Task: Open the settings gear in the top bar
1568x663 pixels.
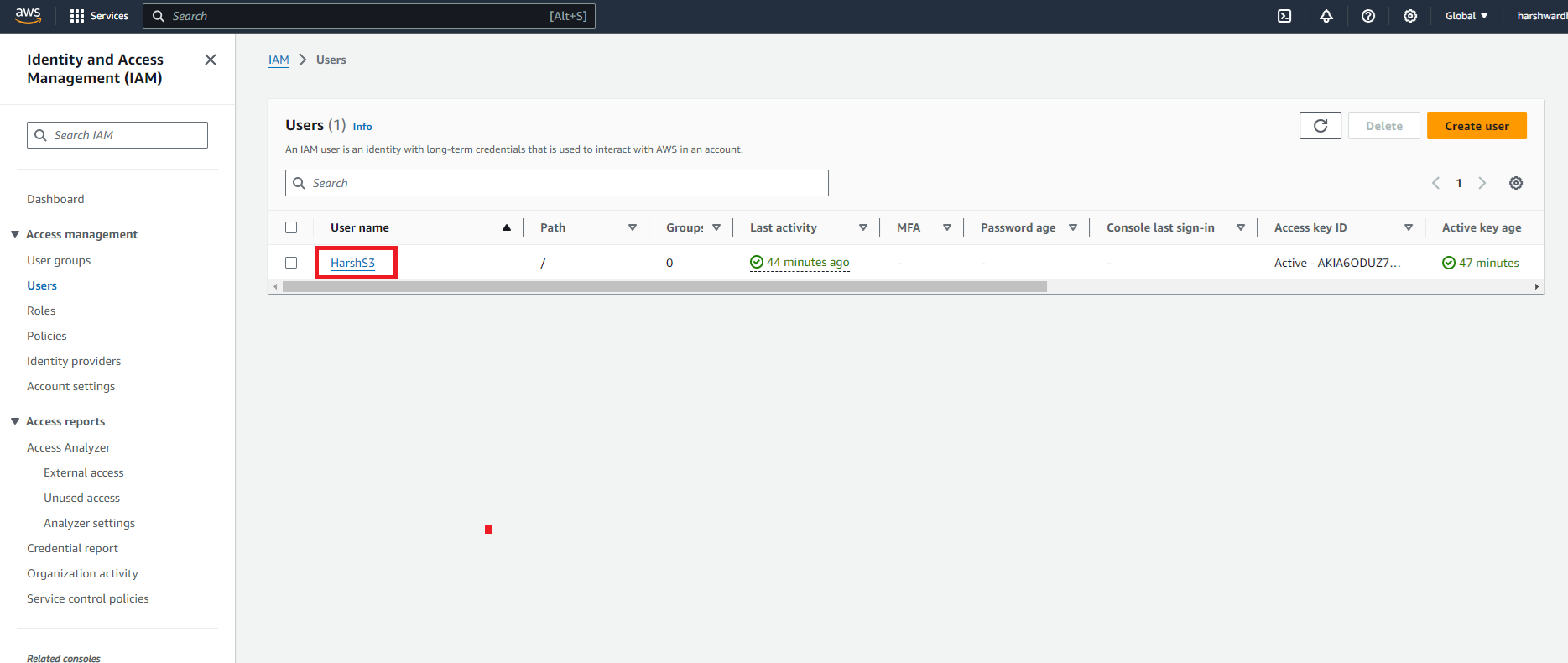Action: [x=1410, y=16]
